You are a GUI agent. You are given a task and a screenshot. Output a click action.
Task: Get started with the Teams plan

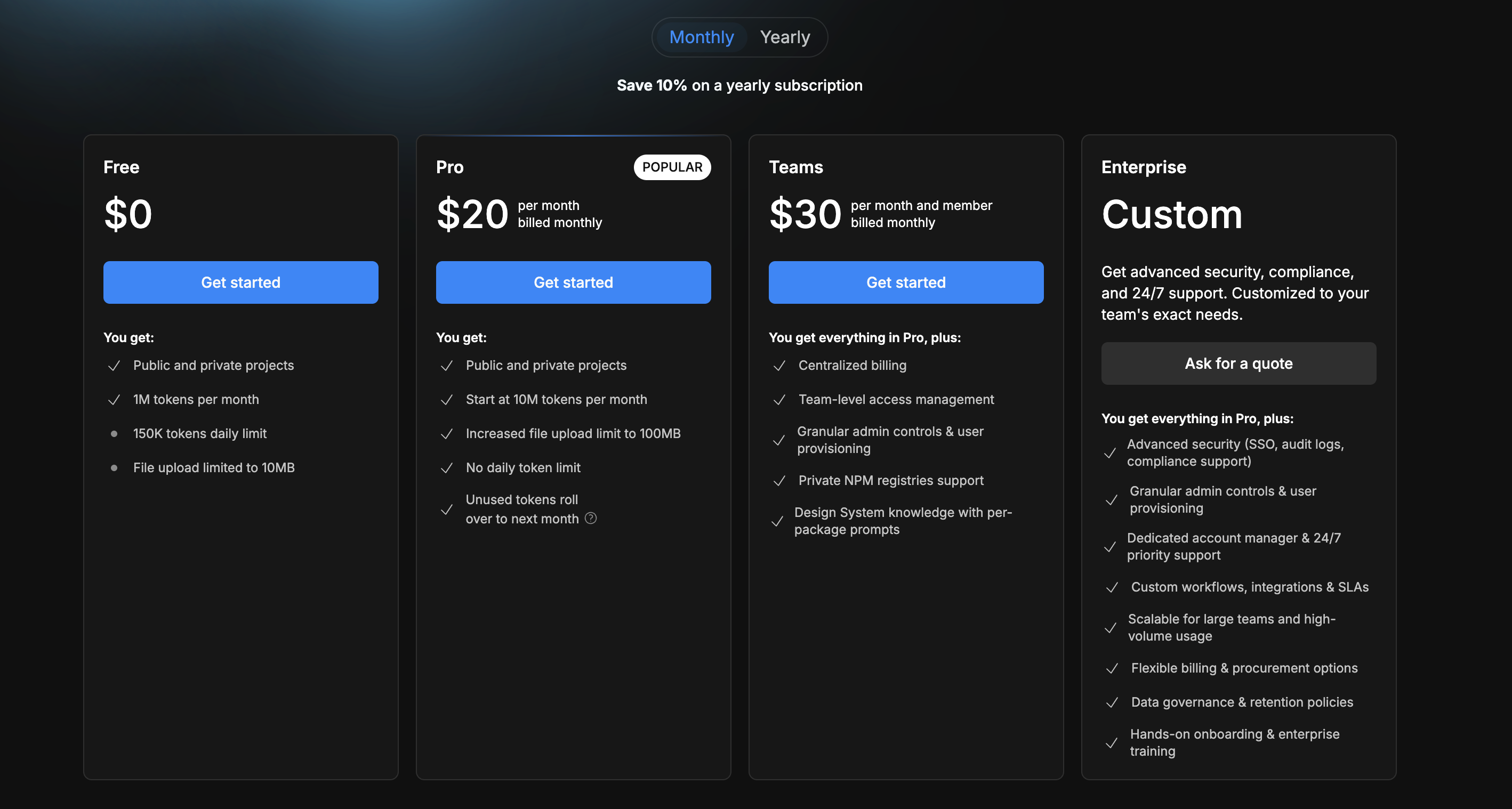(906, 282)
